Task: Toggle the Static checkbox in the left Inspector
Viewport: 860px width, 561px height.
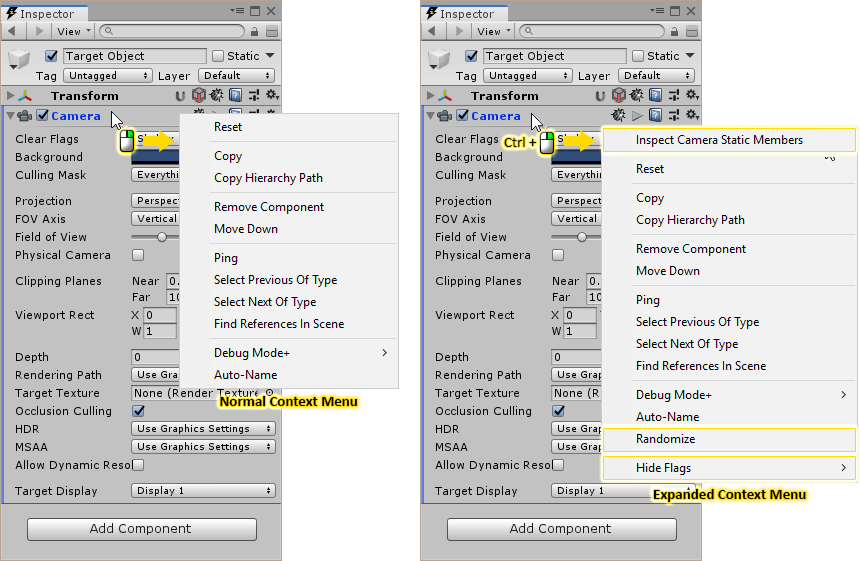Action: click(218, 56)
